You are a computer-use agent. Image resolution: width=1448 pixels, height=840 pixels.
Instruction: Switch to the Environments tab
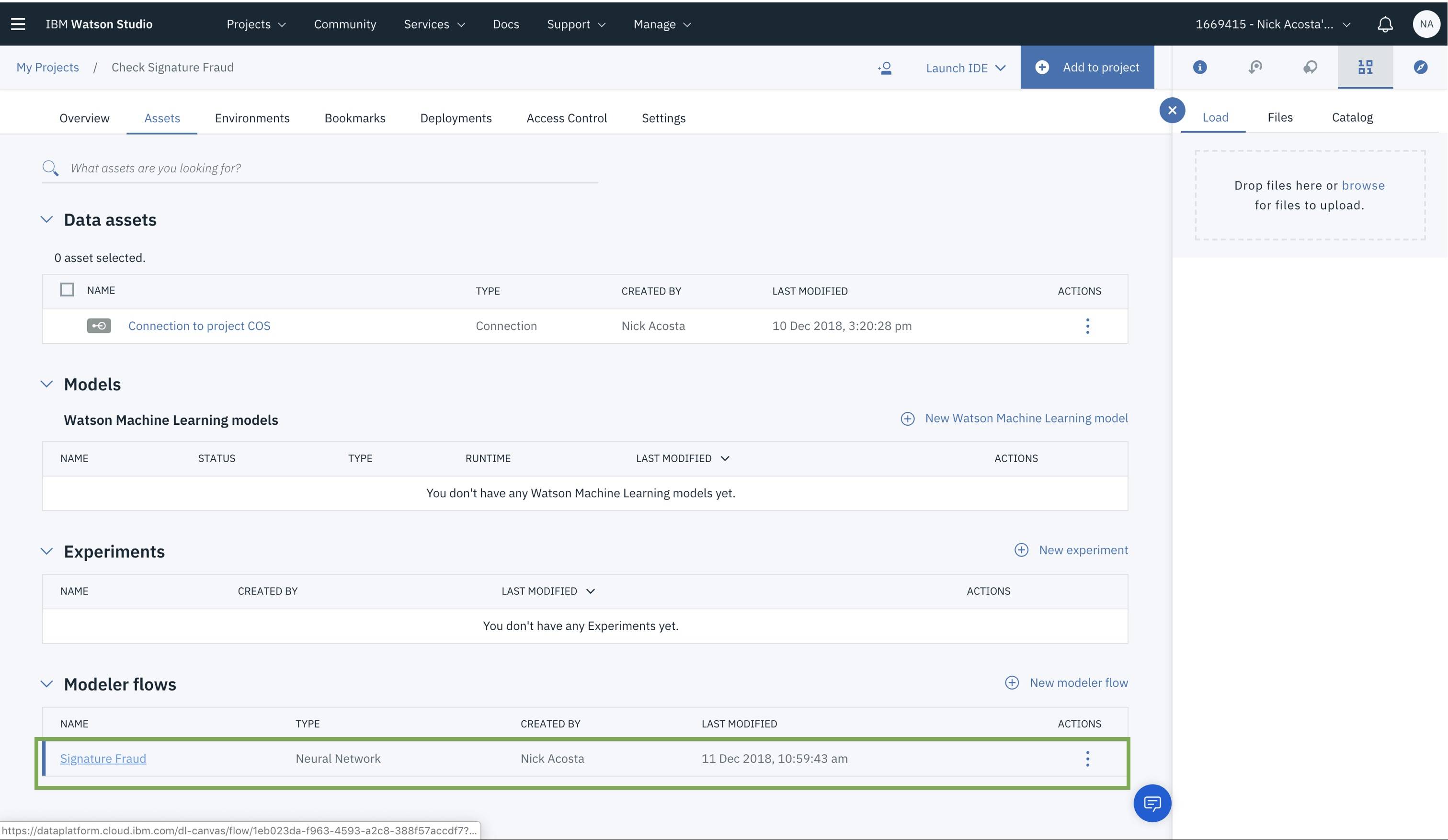coord(252,118)
